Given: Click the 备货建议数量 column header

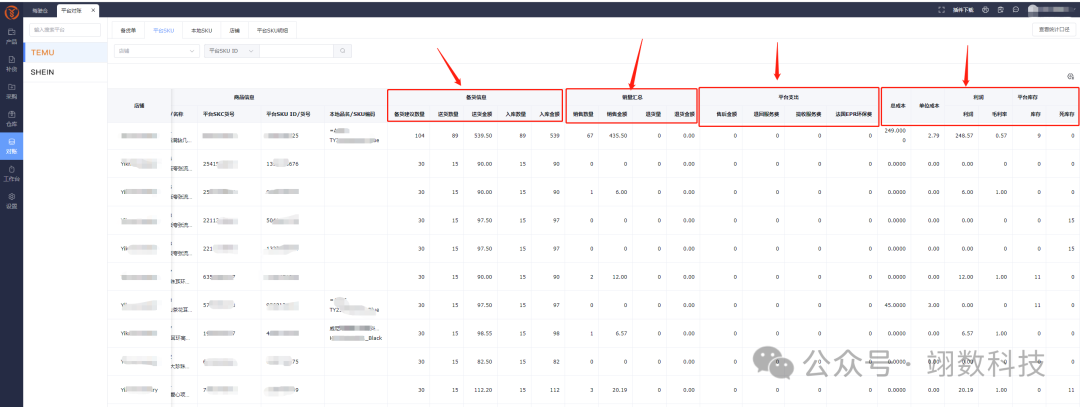Looking at the screenshot, I should point(408,114).
